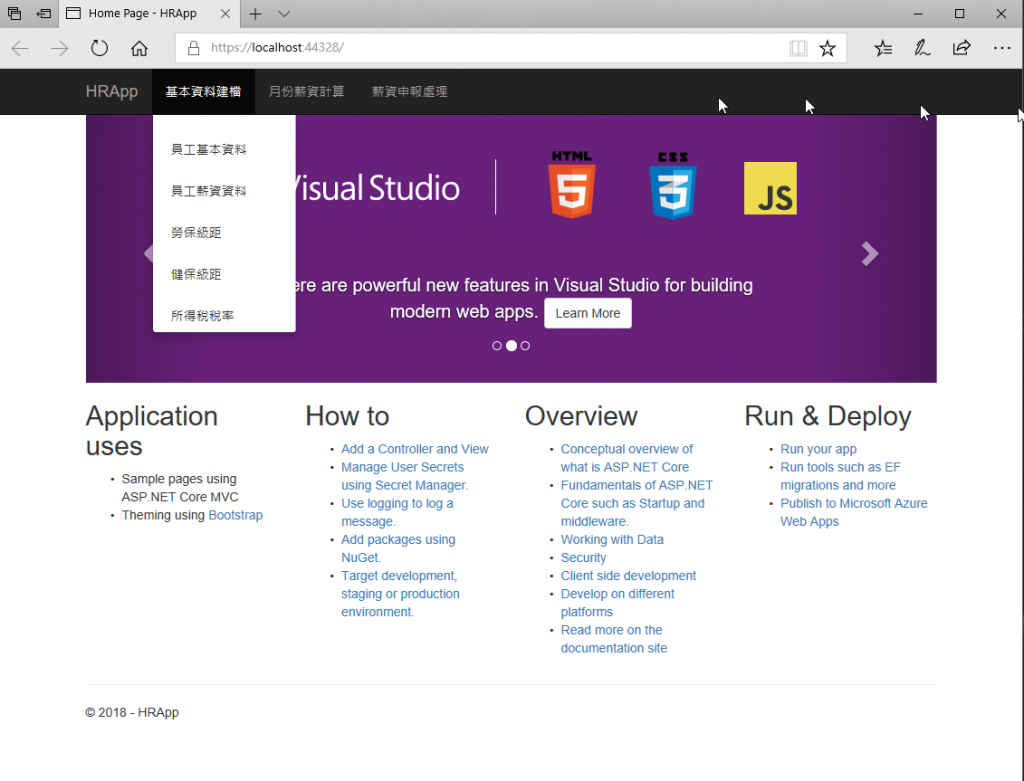Open the Security link
1024x781 pixels.
pos(583,558)
